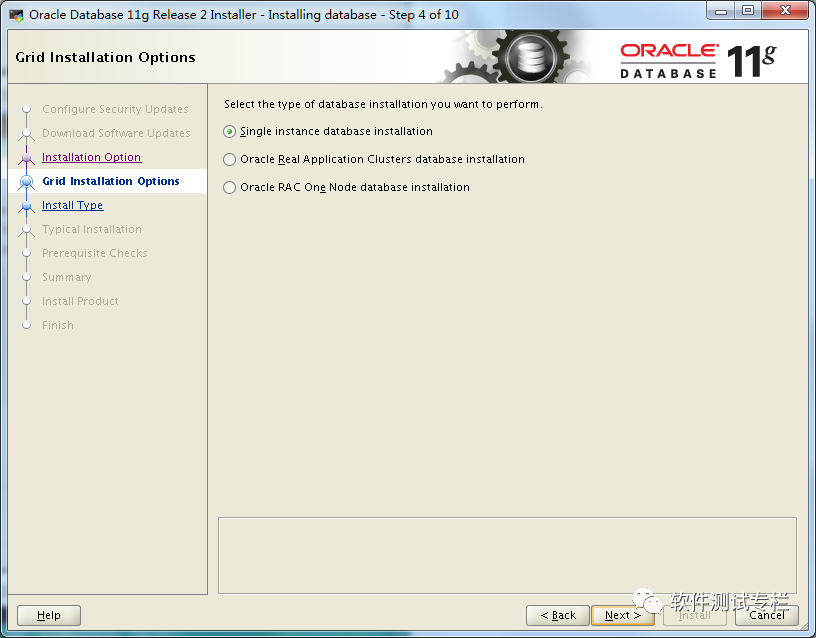Viewport: 816px width, 638px height.
Task: Click the Prerequisite Checks step text
Action: [95, 253]
